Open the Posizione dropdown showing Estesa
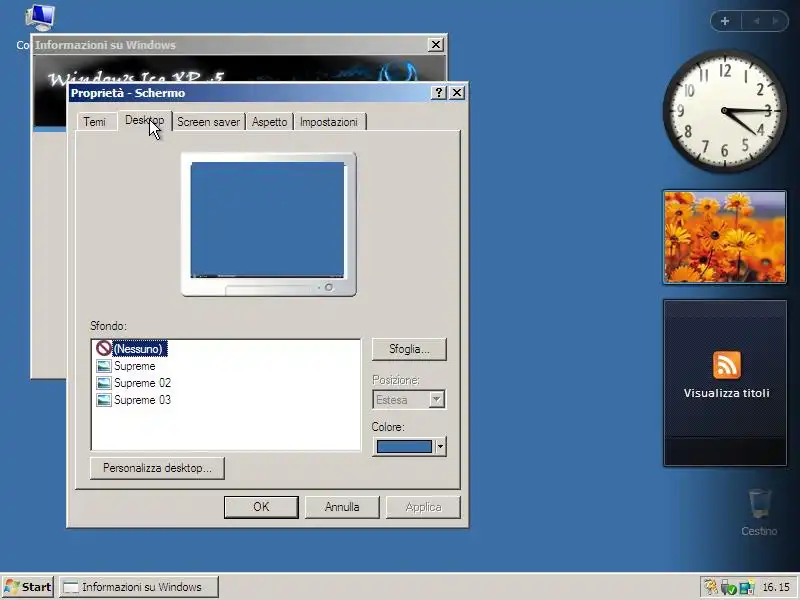The width and height of the screenshot is (800, 600). [409, 399]
